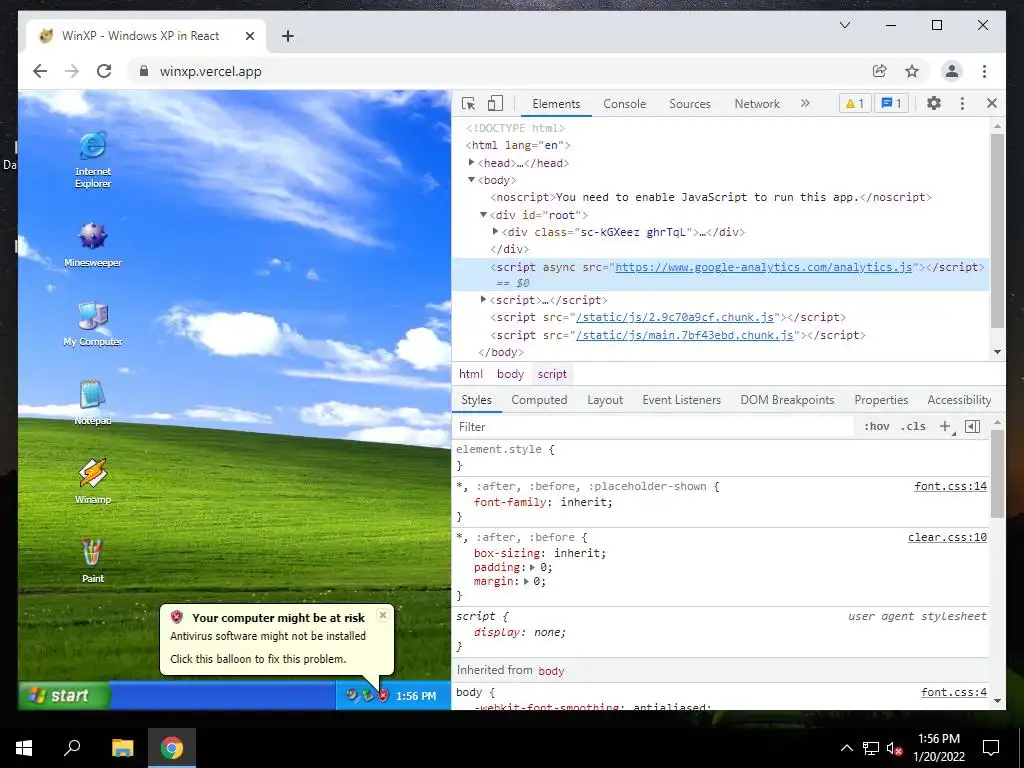1024x768 pixels.
Task: Select html in the breadcrumb bar
Action: click(471, 374)
